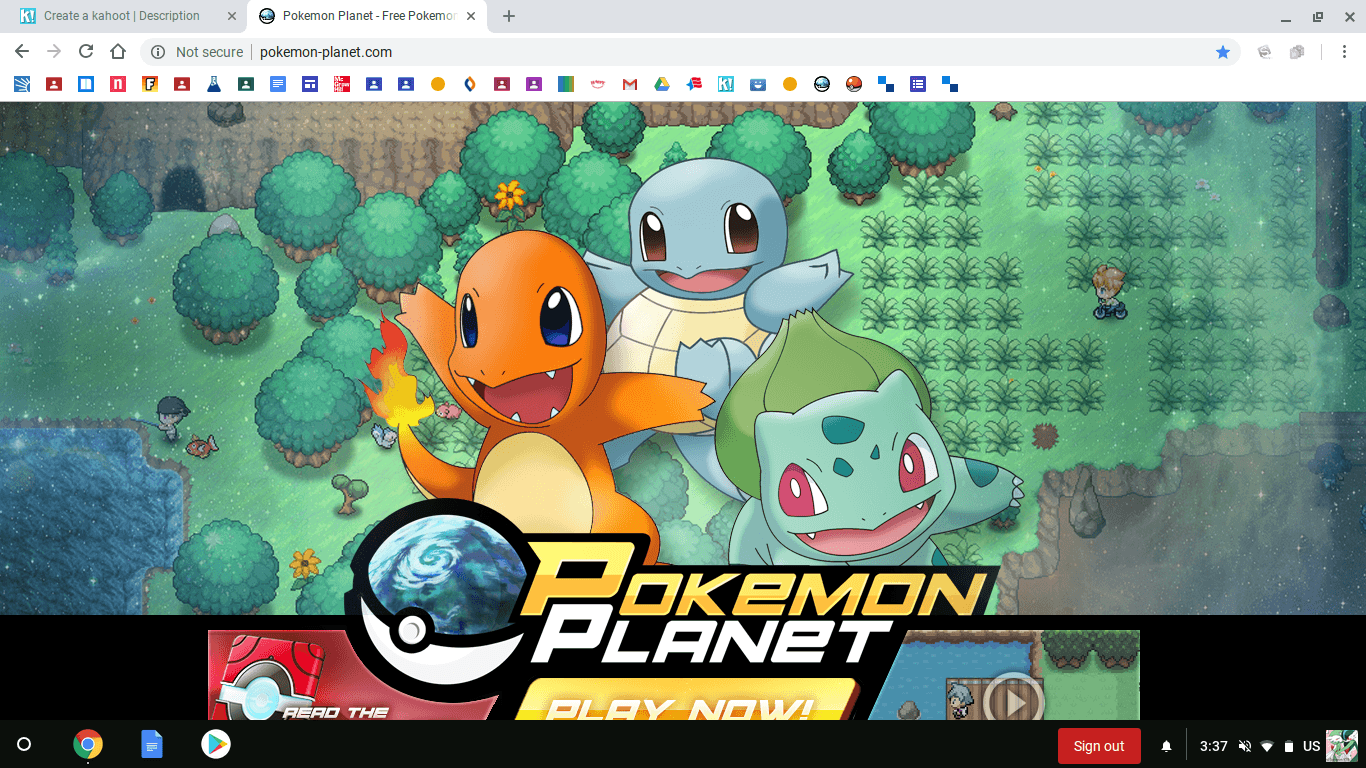1366x768 pixels.
Task: Open the multicolor striped bookmark icon
Action: tap(566, 84)
